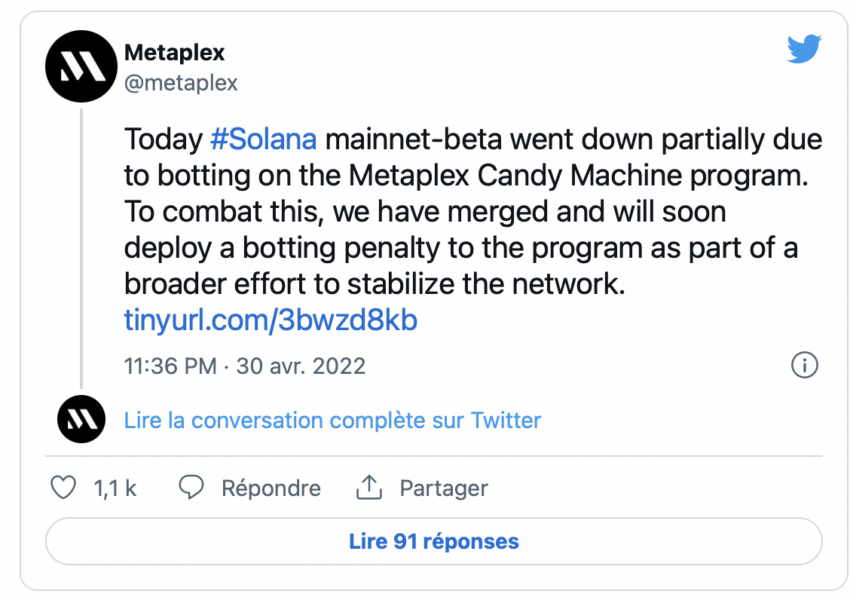
Task: Click the tweet info circle icon
Action: coord(804,365)
